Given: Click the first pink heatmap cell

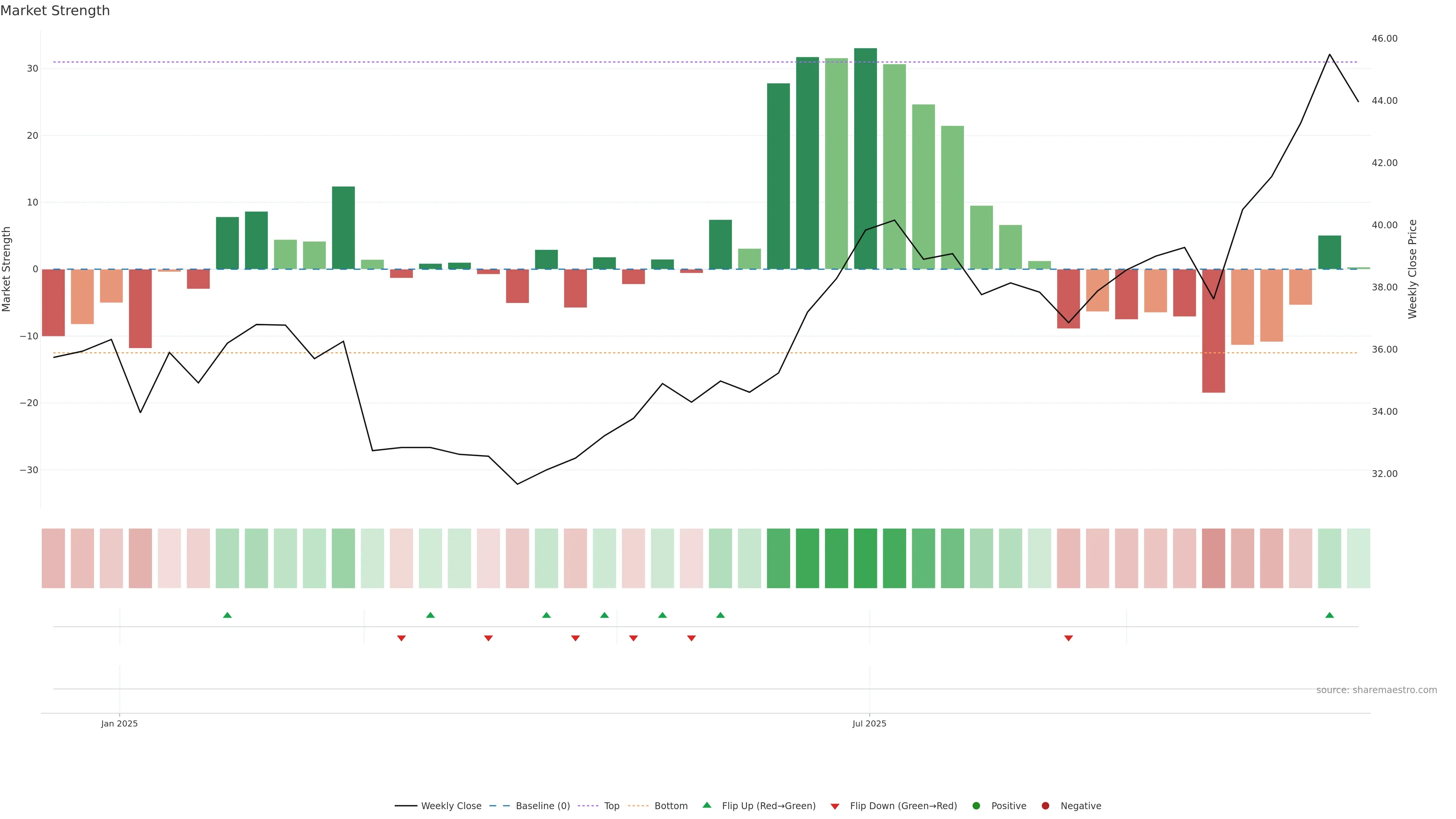Looking at the screenshot, I should tap(53, 558).
